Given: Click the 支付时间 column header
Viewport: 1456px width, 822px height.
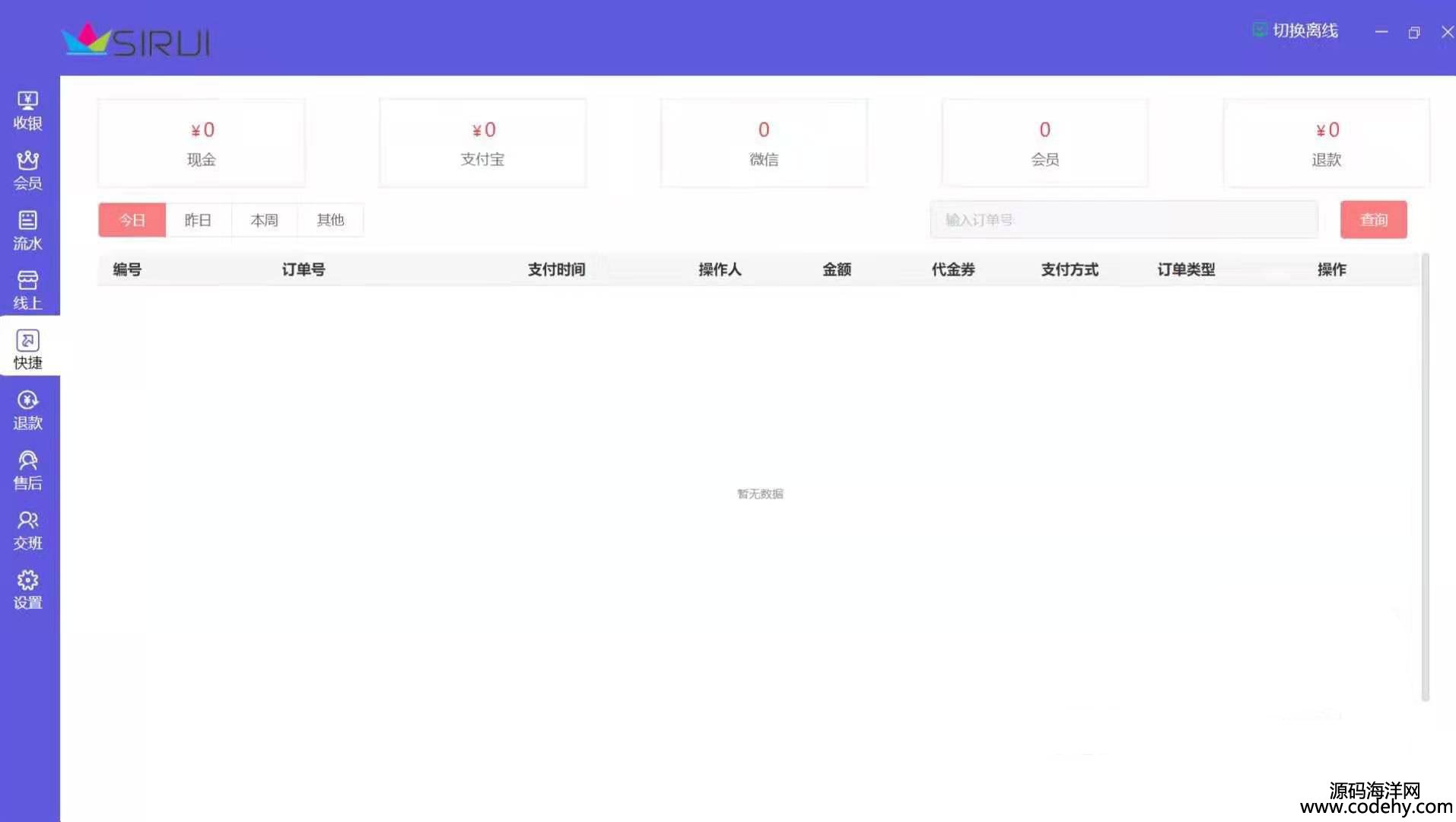Looking at the screenshot, I should [556, 269].
